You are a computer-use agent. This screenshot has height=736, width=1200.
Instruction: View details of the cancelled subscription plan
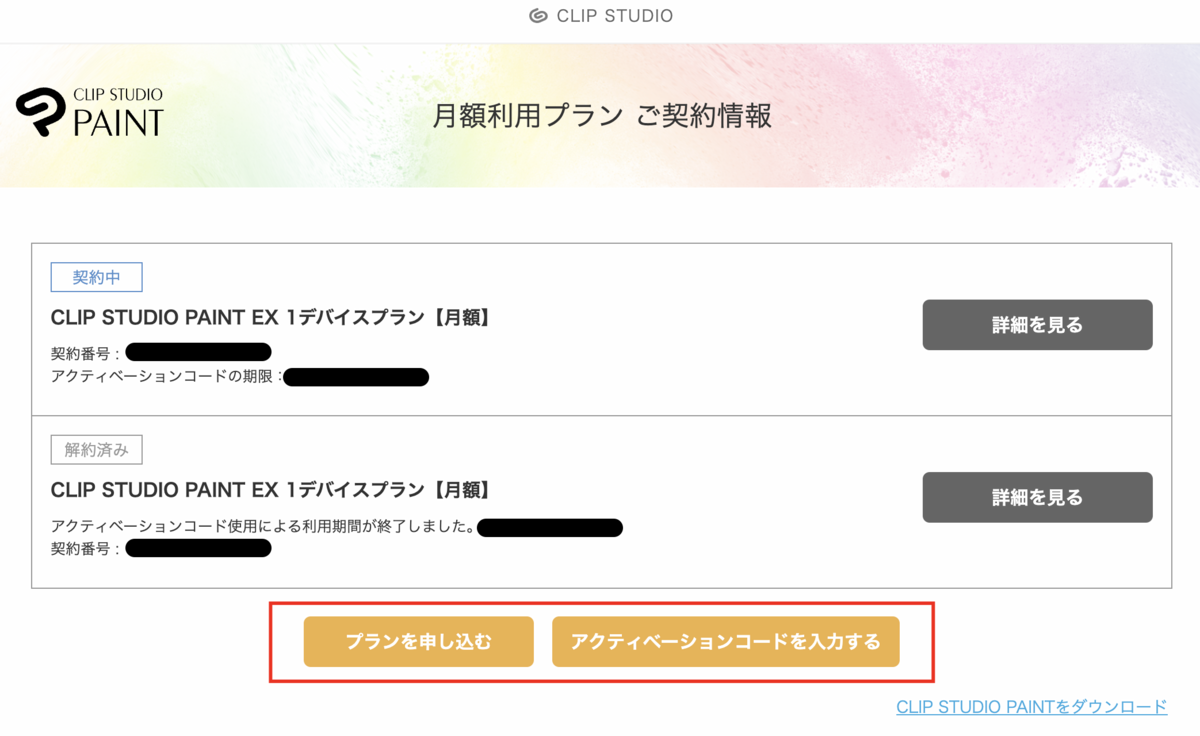1037,497
